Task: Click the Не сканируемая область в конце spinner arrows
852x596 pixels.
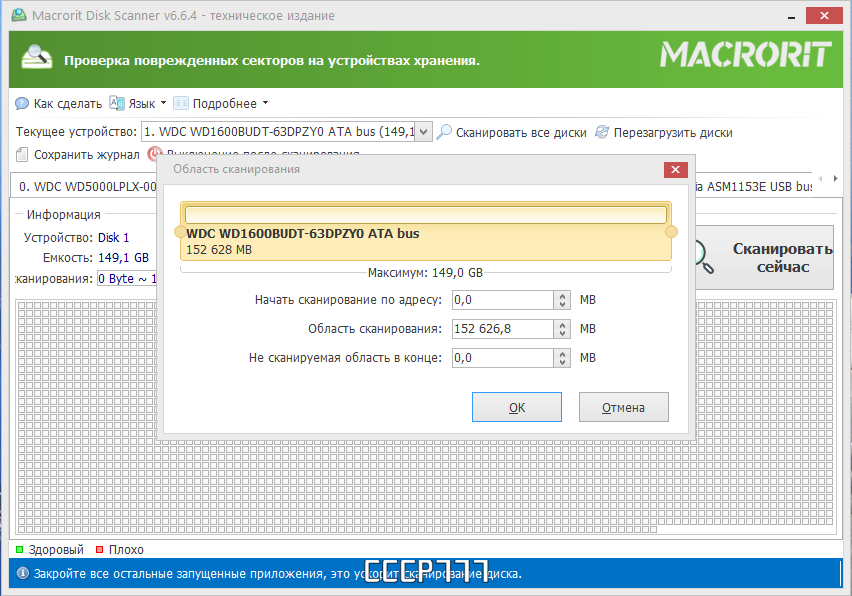Action: click(562, 358)
